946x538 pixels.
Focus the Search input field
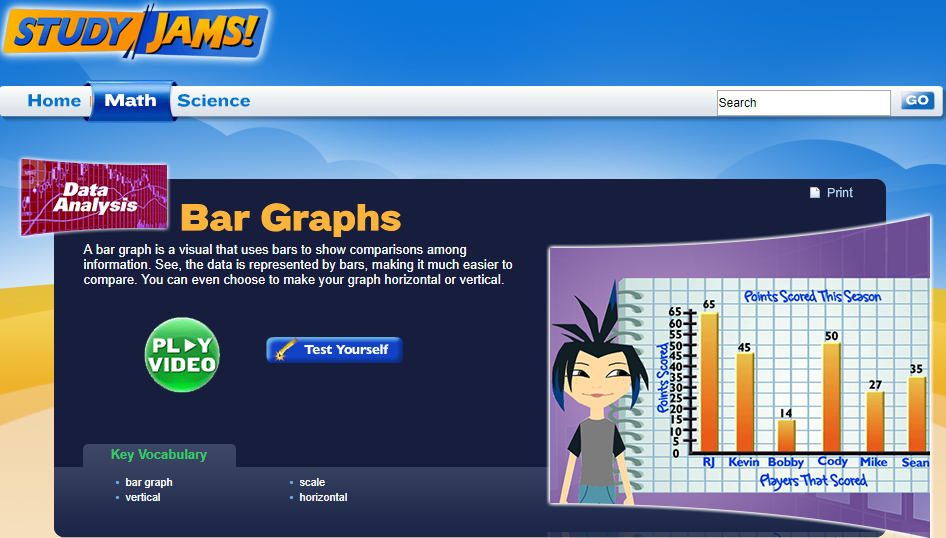803,103
